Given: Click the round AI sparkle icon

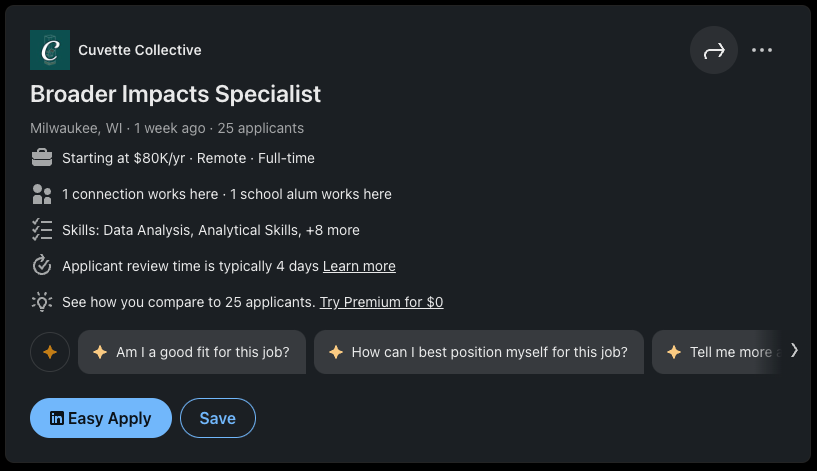Looking at the screenshot, I should (50, 352).
